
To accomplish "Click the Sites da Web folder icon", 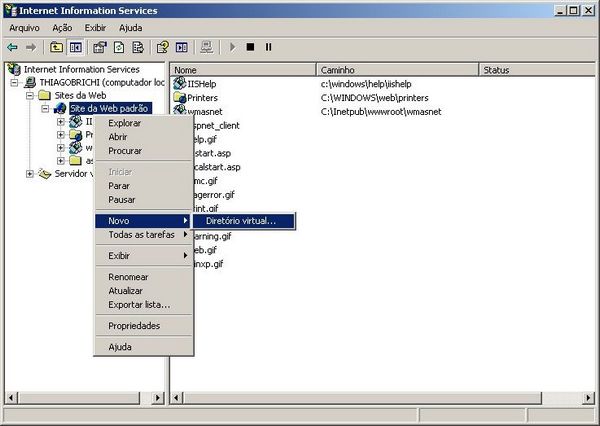I will [x=45, y=95].
